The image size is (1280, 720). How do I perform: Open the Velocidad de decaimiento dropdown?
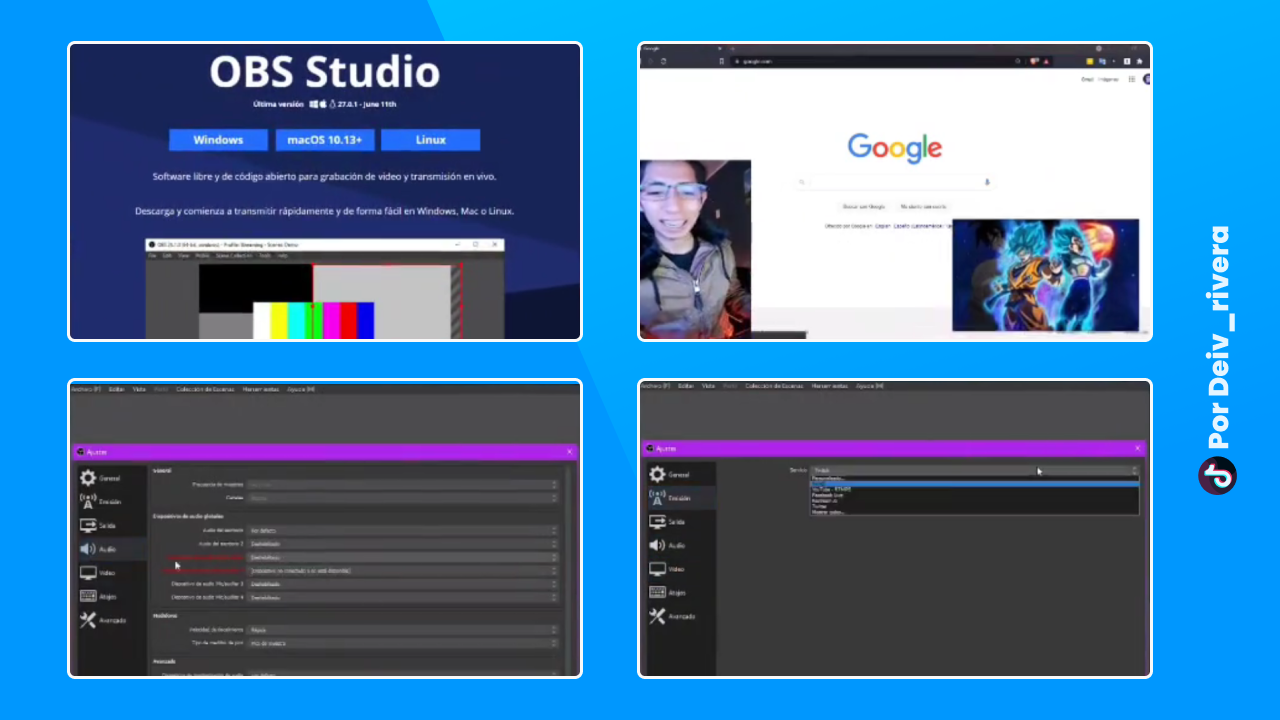pyautogui.click(x=402, y=630)
